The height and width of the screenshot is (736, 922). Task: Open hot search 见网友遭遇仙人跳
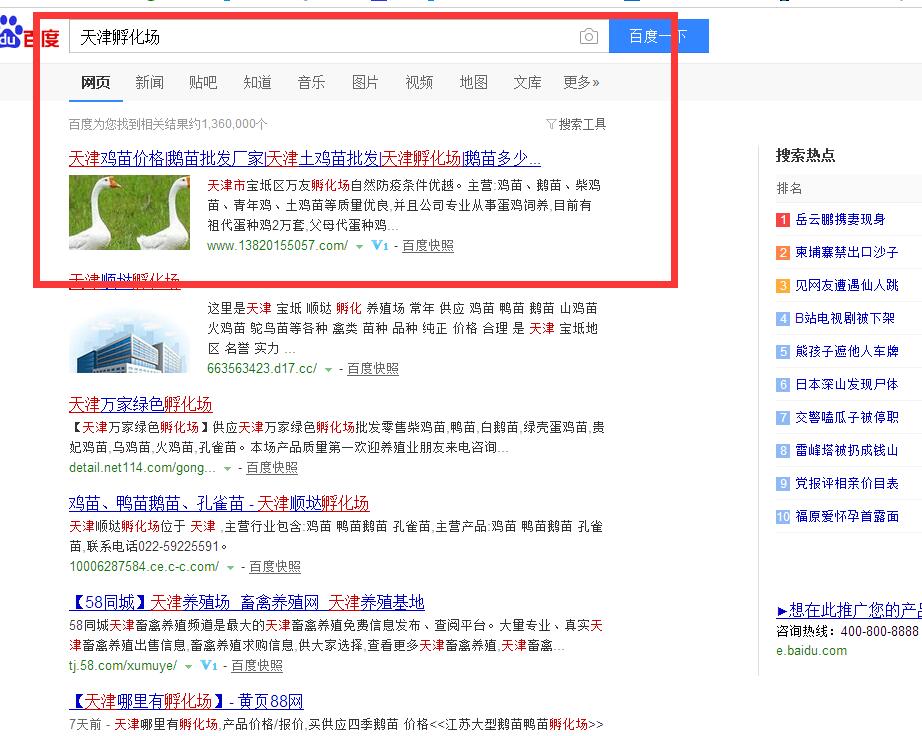point(847,286)
